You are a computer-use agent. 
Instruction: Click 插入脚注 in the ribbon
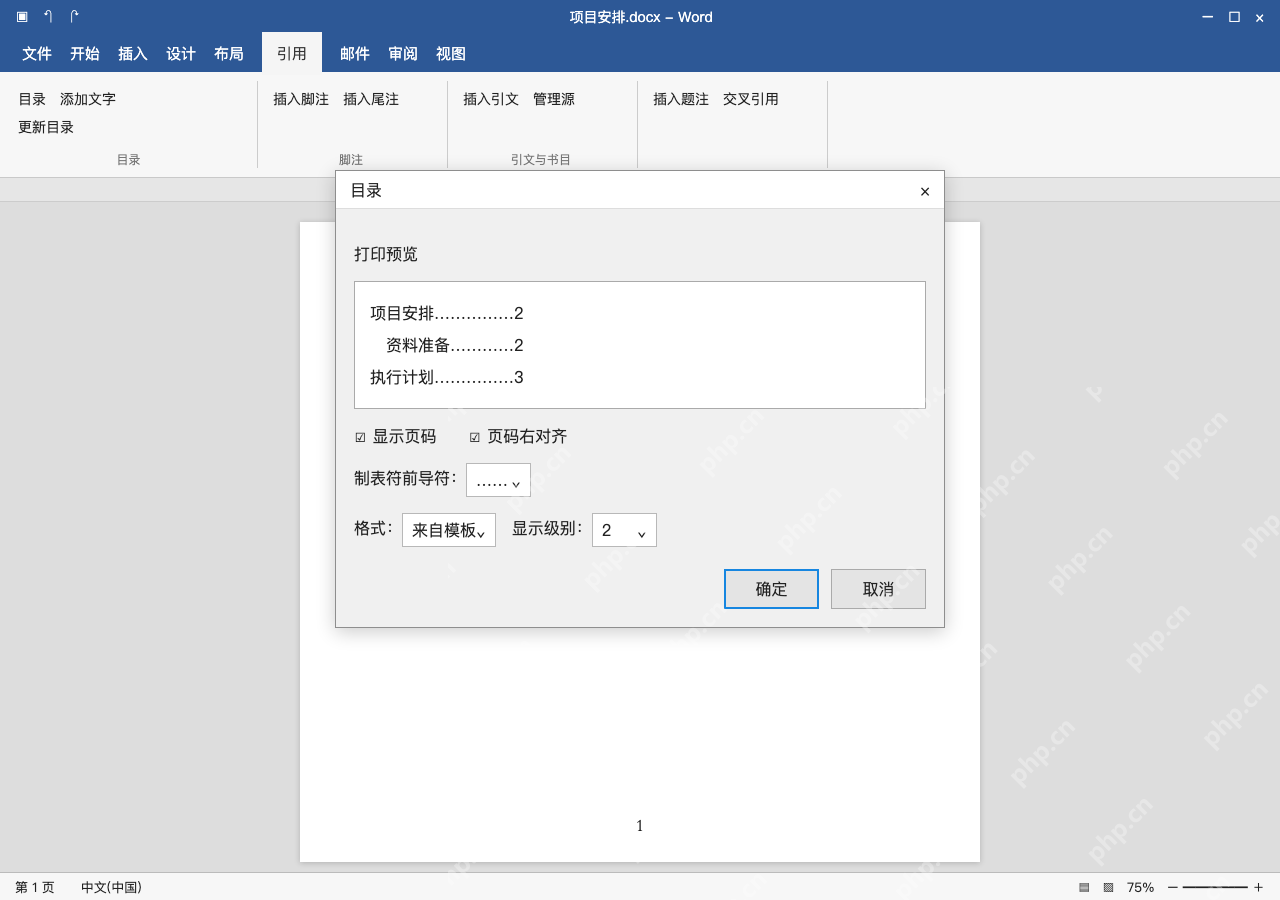pos(301,99)
